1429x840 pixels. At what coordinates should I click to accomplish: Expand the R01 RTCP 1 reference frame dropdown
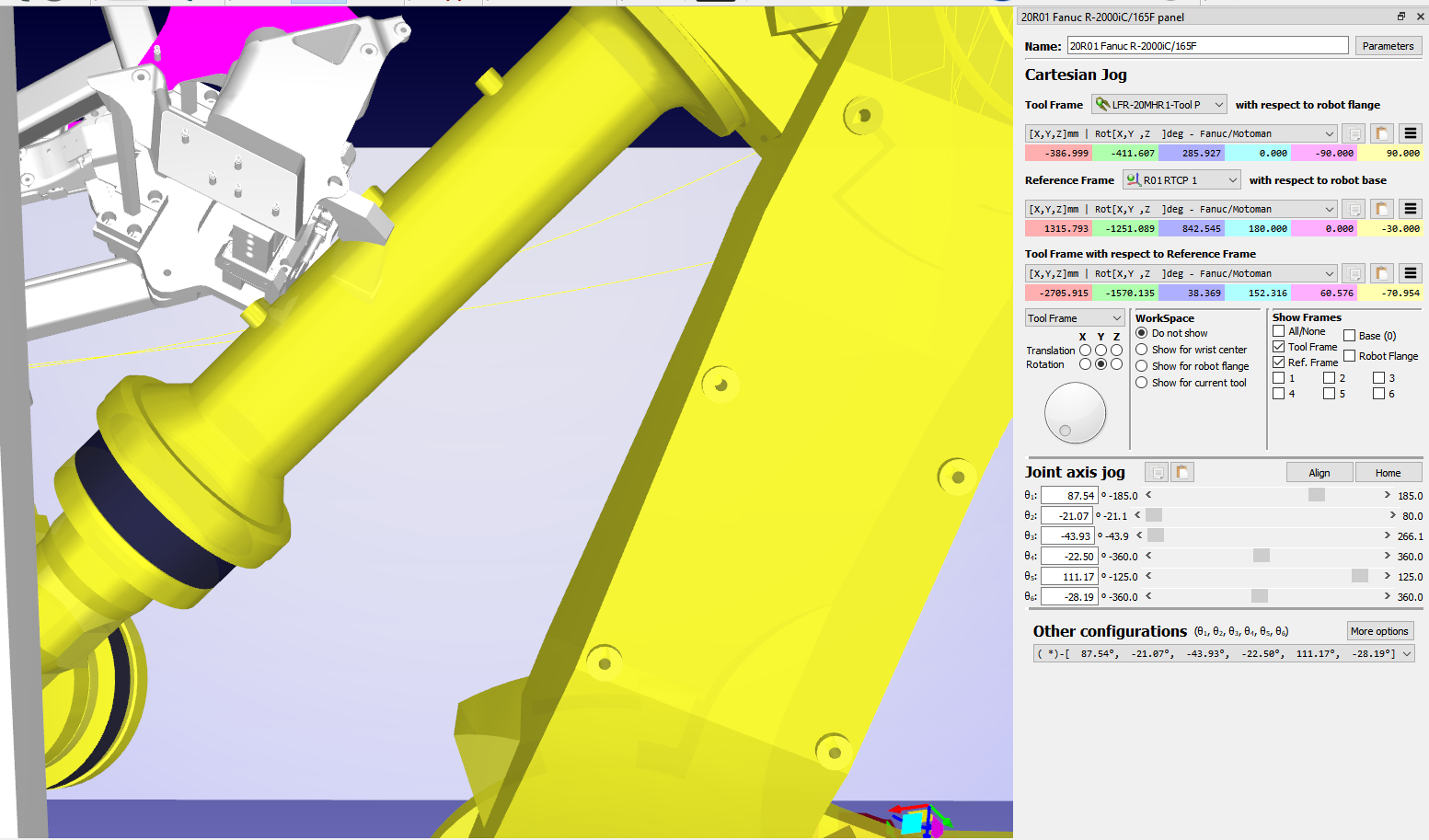pyautogui.click(x=1181, y=180)
